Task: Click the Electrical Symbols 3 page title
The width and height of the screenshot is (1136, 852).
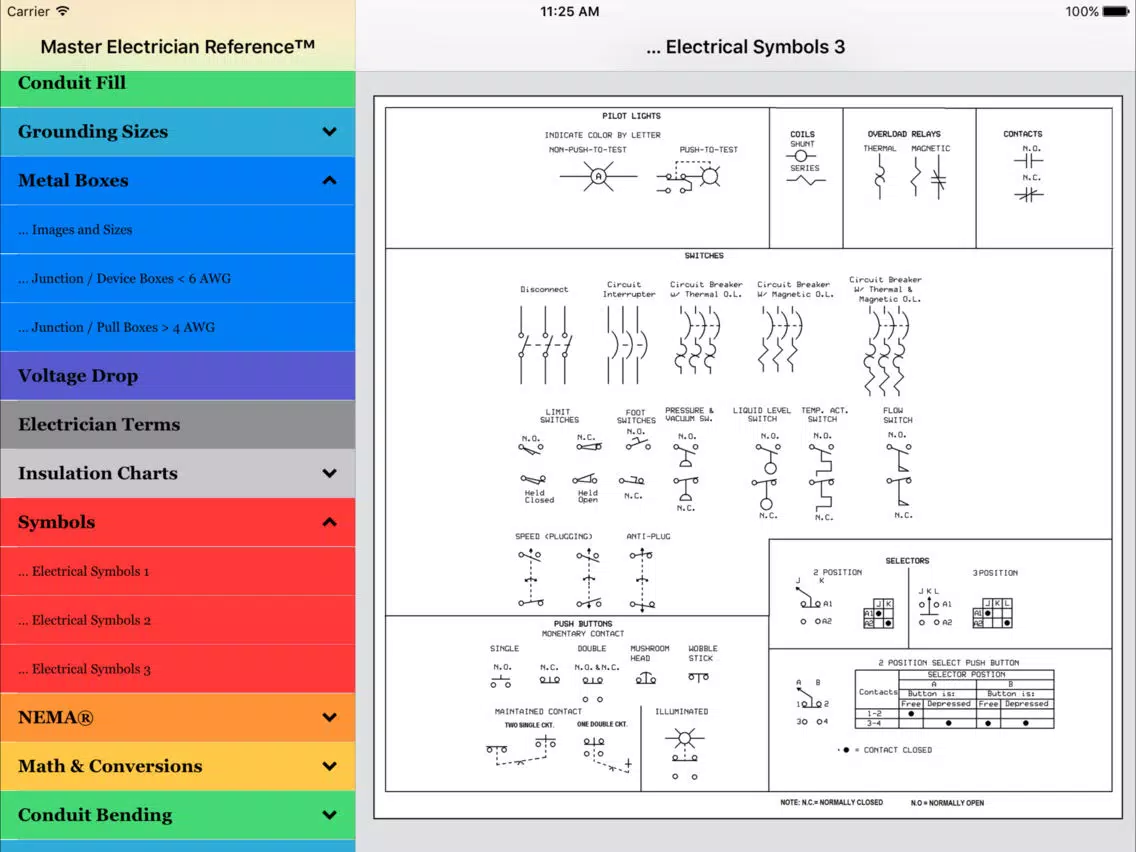Action: click(x=746, y=47)
